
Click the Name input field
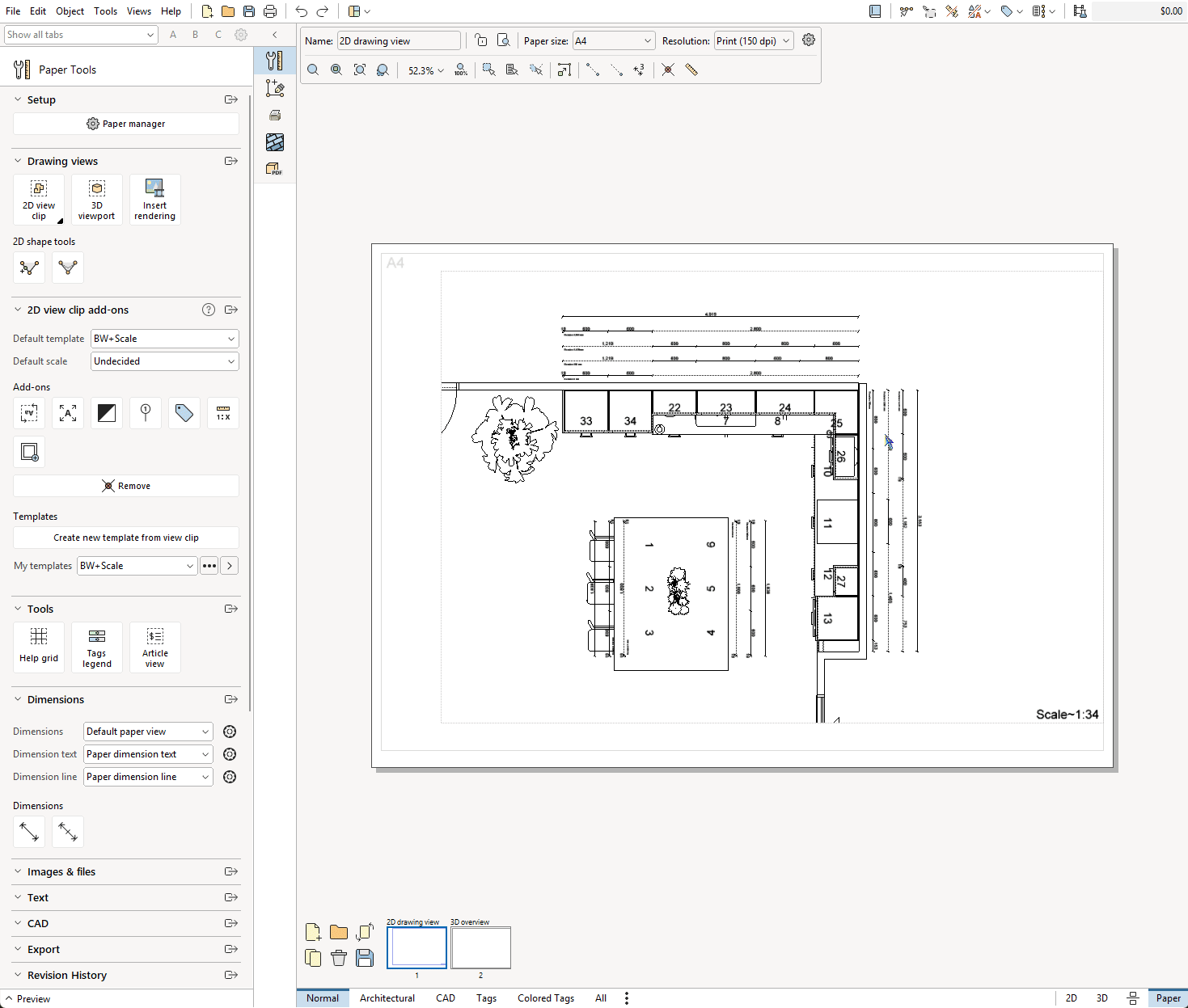[x=399, y=41]
